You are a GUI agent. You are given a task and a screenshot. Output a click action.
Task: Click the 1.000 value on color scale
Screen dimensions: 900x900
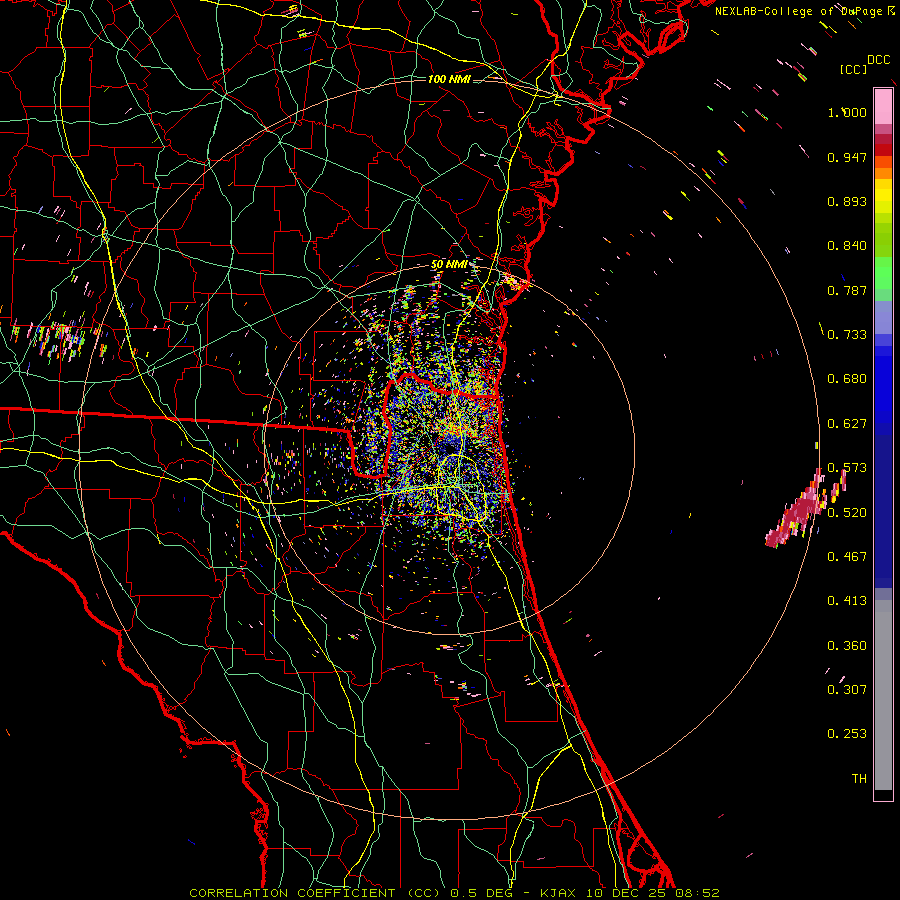pyautogui.click(x=847, y=112)
